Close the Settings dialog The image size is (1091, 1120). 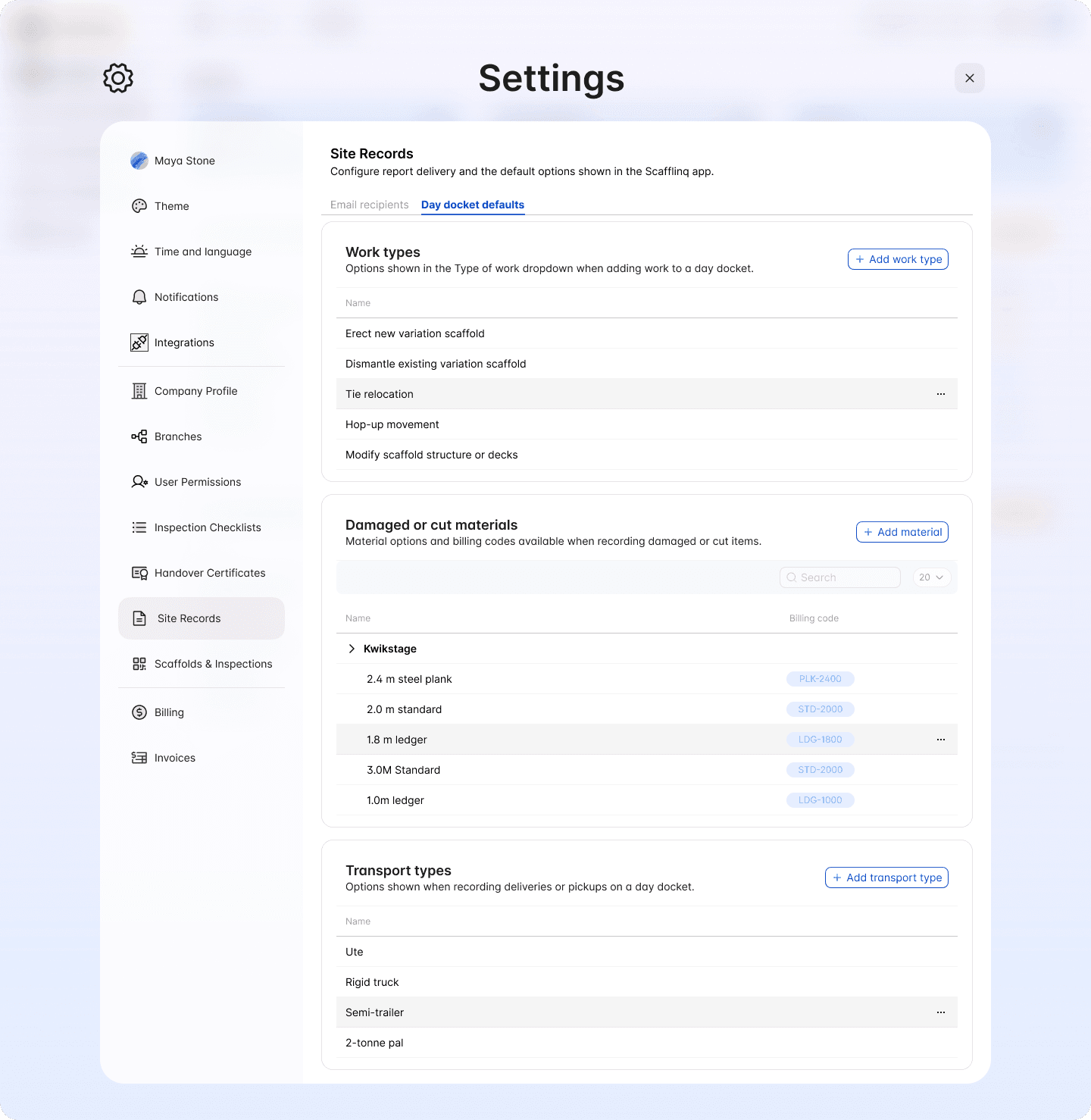[970, 78]
